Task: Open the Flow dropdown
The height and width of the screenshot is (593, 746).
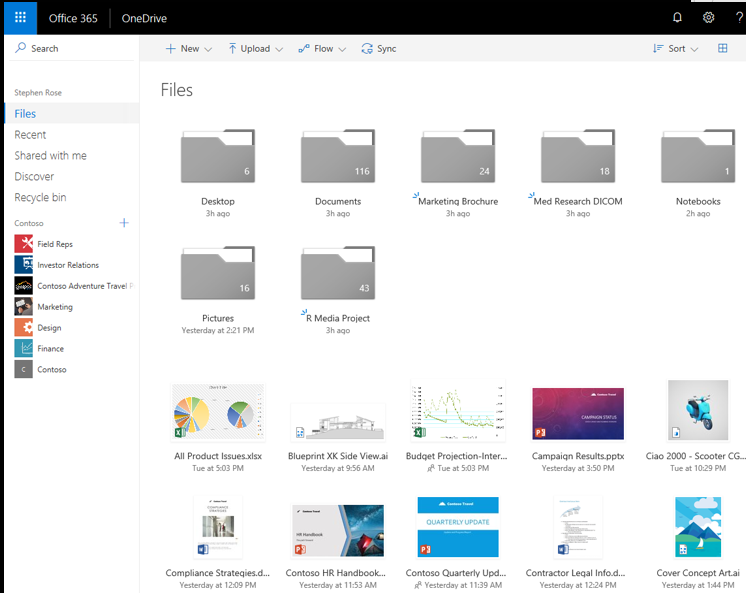Action: click(322, 48)
